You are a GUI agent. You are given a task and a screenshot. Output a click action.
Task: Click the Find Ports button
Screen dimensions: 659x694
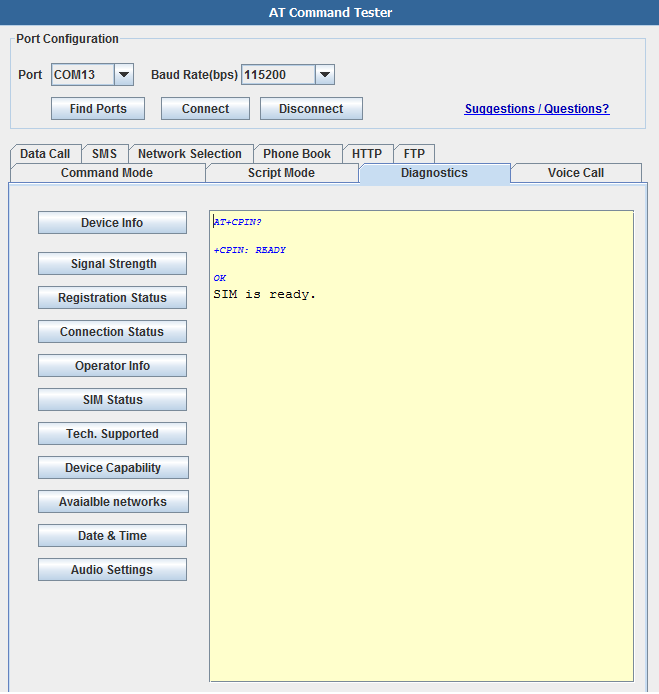[98, 109]
